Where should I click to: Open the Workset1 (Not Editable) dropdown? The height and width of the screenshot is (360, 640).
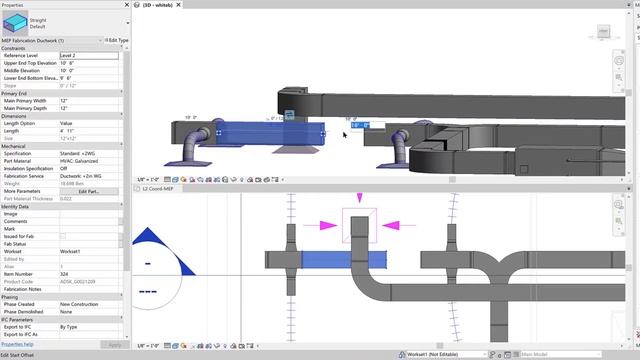point(484,355)
